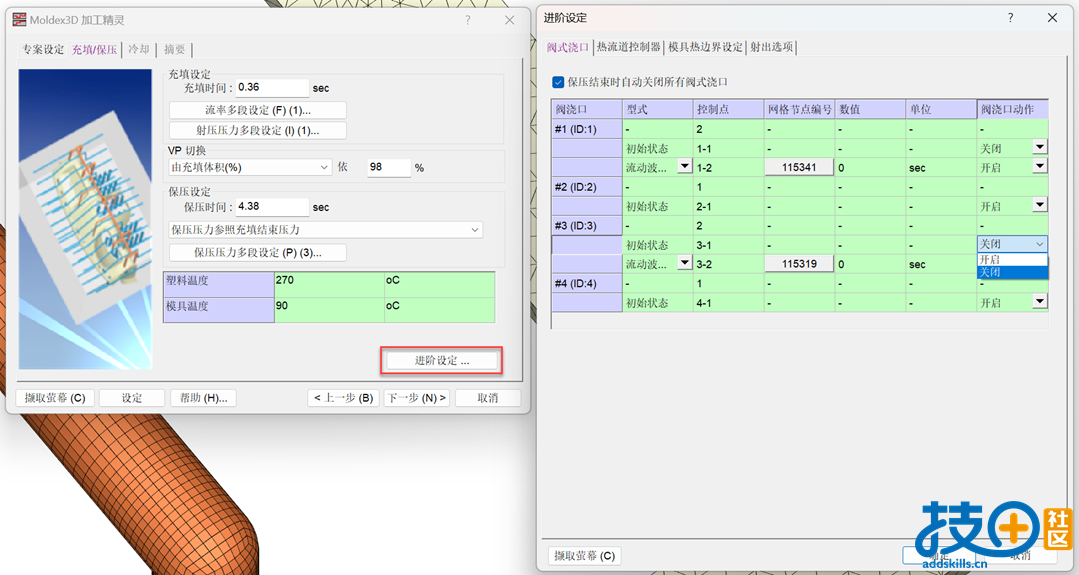
Task: Switch to 阀式浇口 tab
Action: click(568, 47)
